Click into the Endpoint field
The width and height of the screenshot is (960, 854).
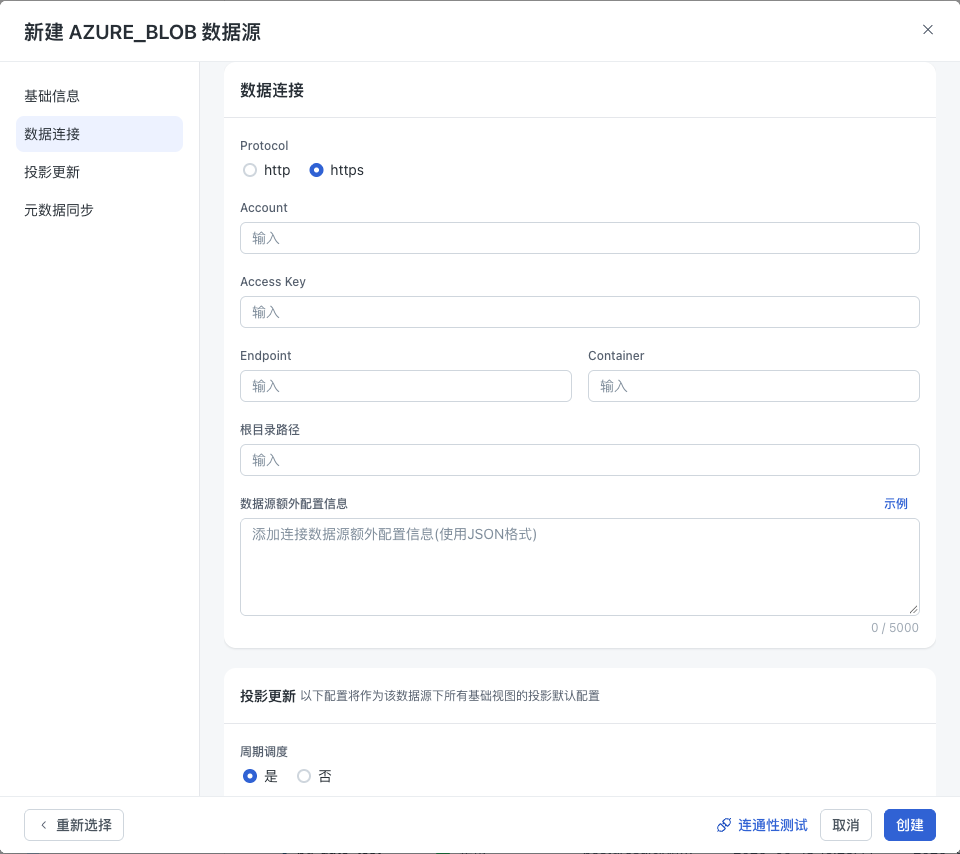[405, 386]
